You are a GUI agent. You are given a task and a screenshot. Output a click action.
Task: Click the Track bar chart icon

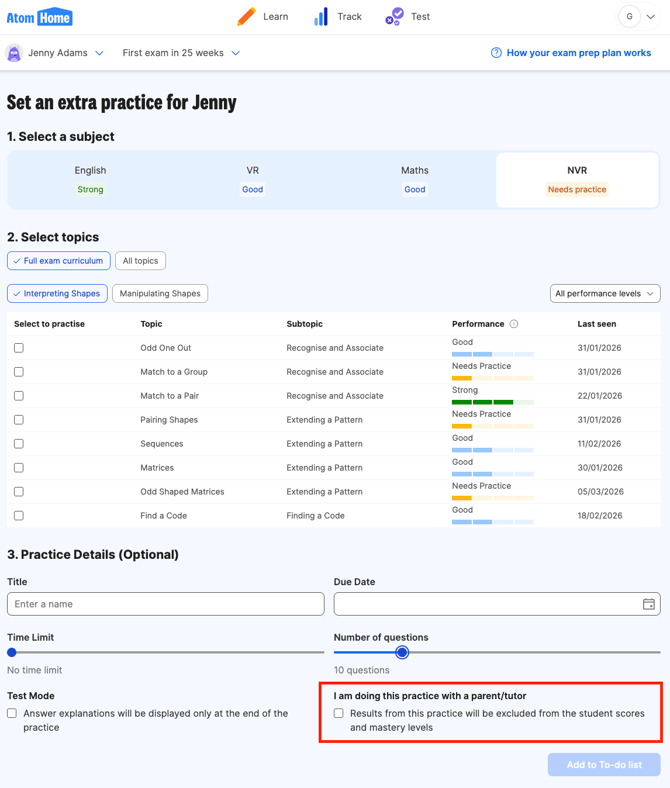(x=321, y=17)
